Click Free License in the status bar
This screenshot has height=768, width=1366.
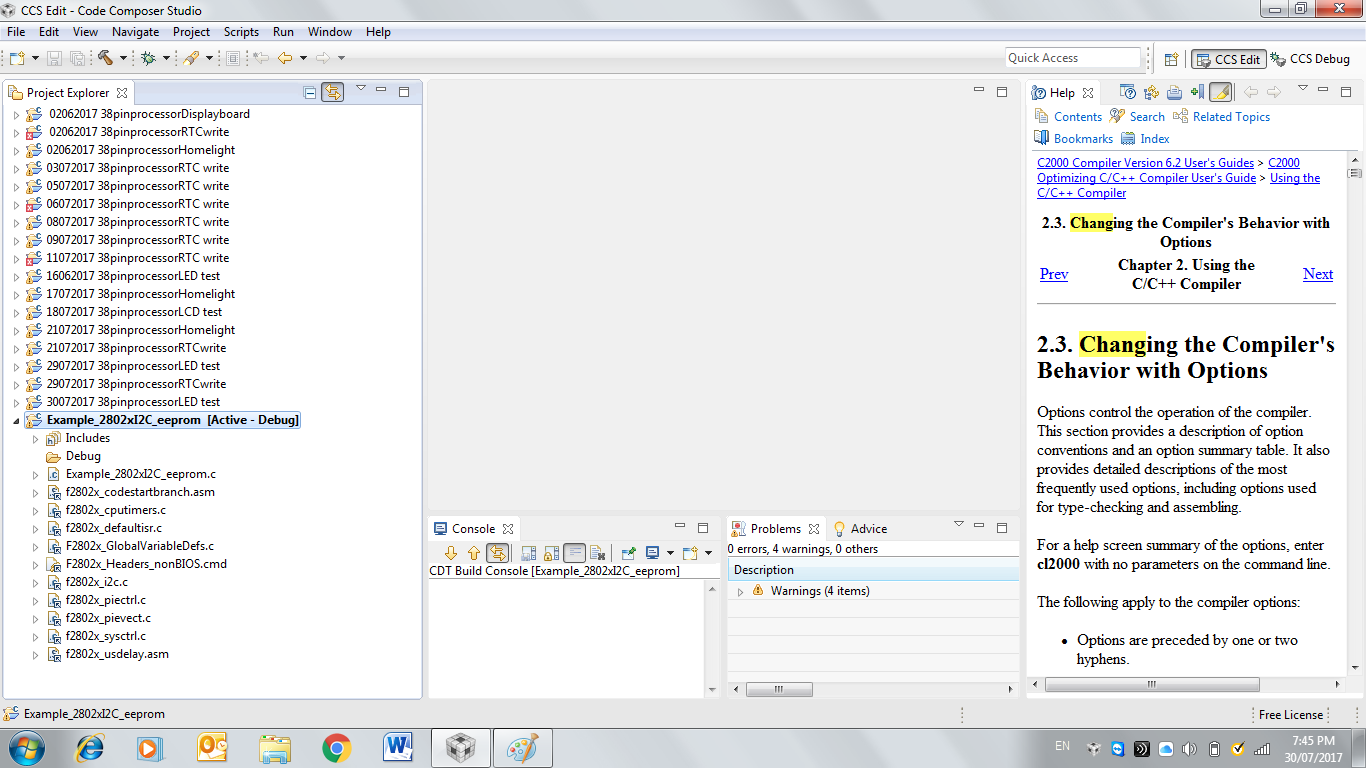click(x=1290, y=715)
